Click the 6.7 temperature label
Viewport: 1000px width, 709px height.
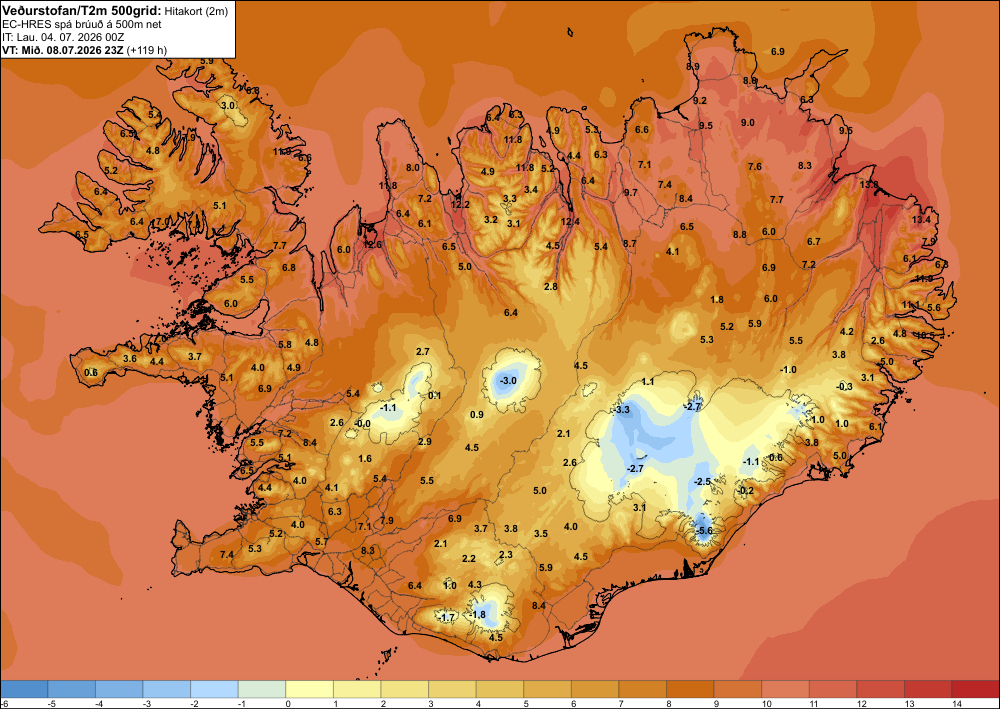click(813, 242)
